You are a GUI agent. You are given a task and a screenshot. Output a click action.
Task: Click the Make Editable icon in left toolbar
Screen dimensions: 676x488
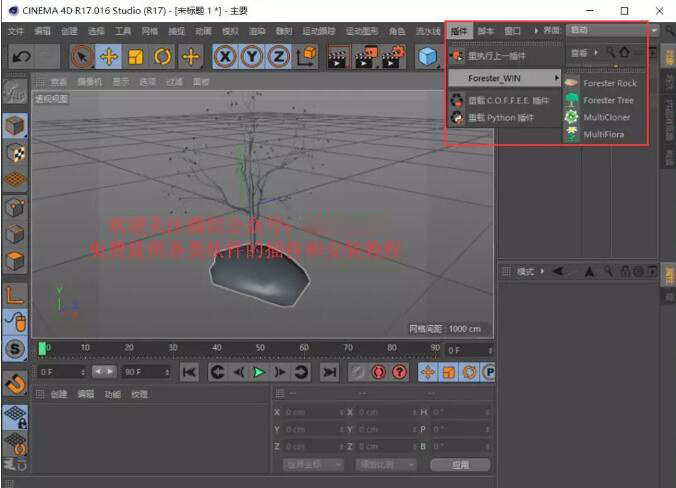[15, 91]
